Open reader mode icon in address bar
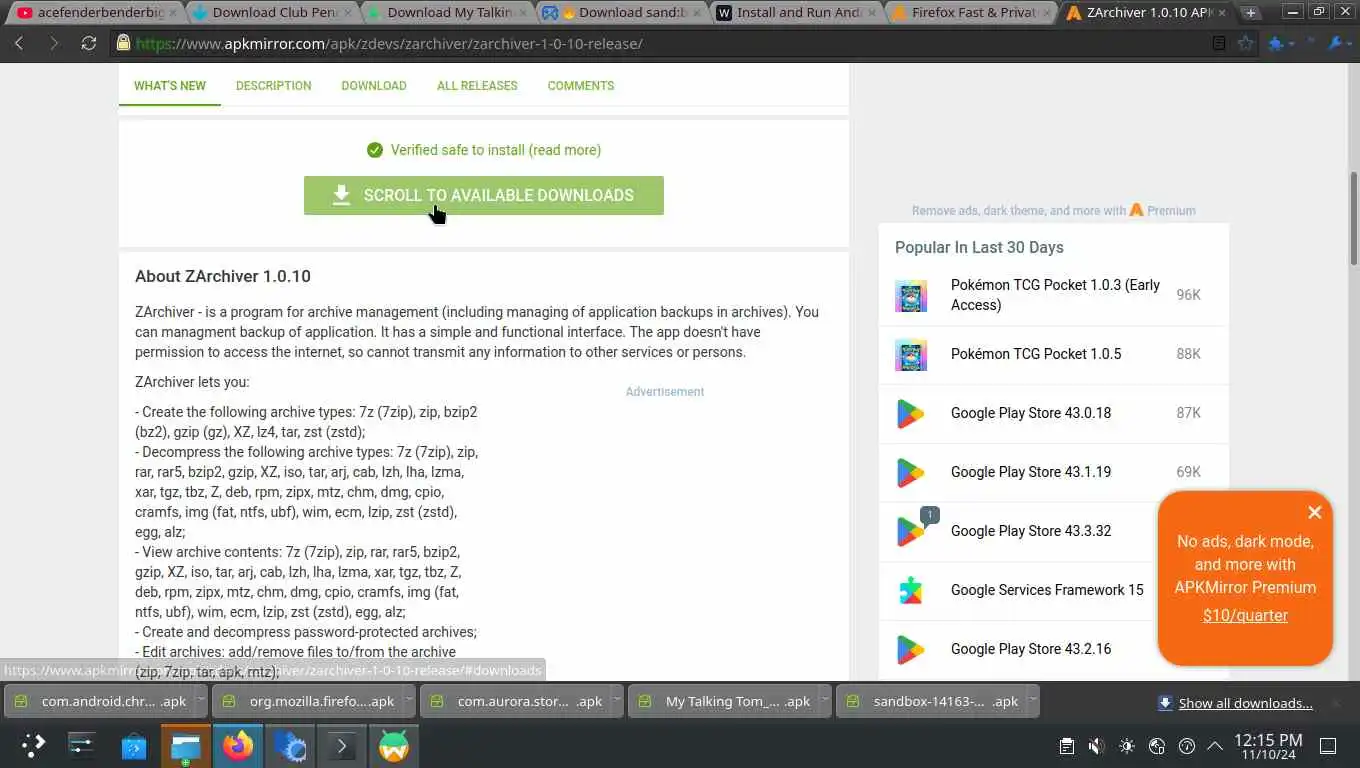 [x=1218, y=44]
